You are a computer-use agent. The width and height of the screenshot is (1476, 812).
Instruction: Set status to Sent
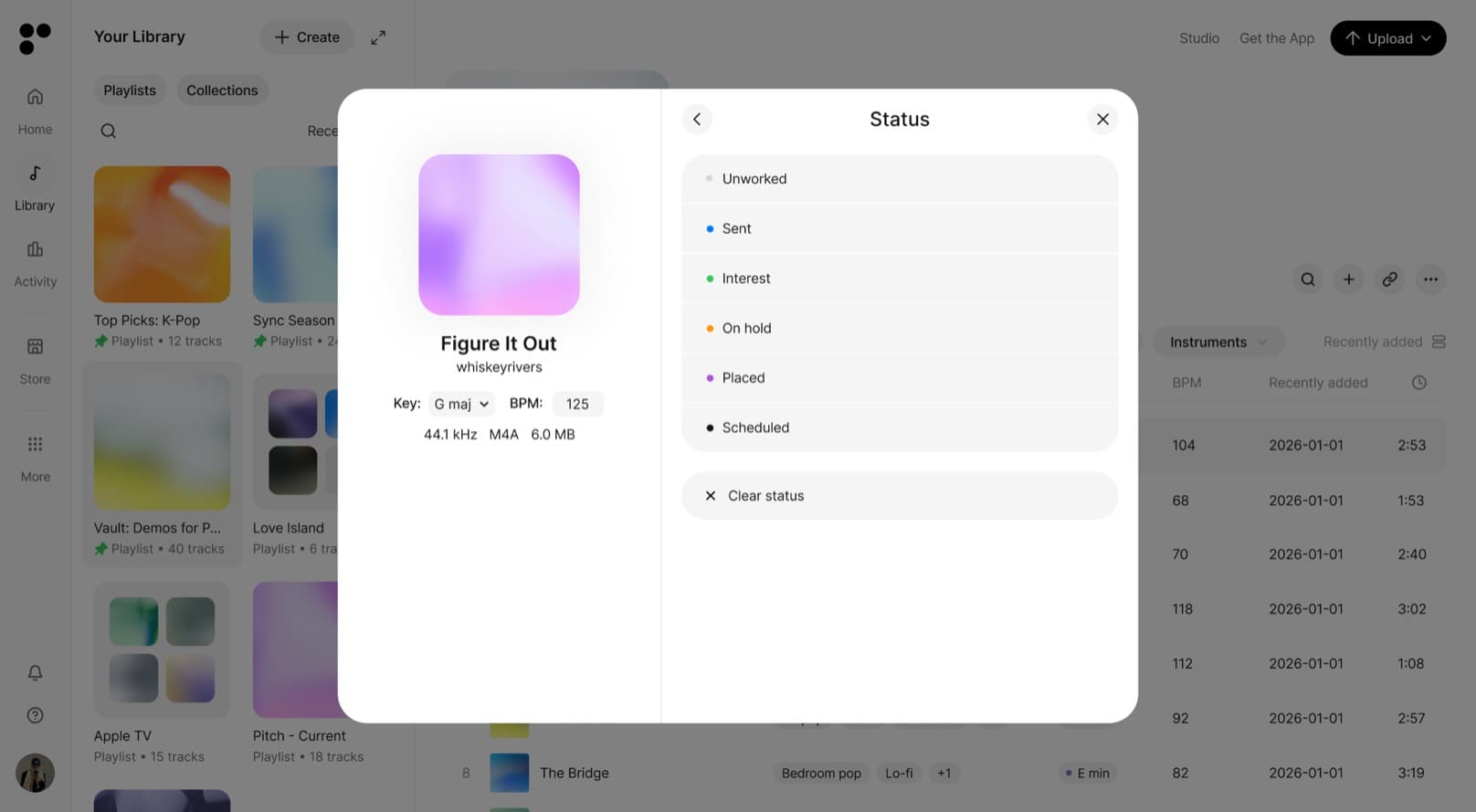900,228
